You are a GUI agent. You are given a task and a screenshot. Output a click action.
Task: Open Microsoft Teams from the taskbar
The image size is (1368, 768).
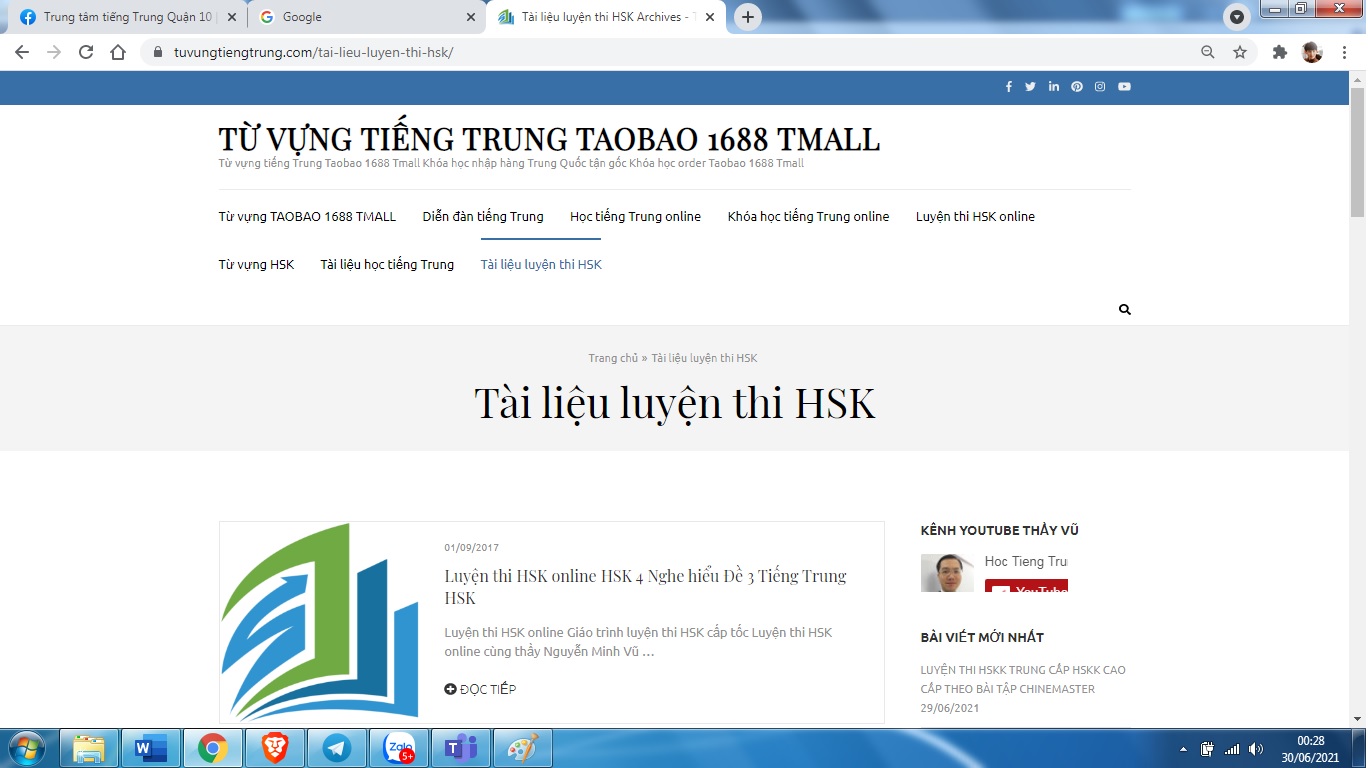point(461,748)
